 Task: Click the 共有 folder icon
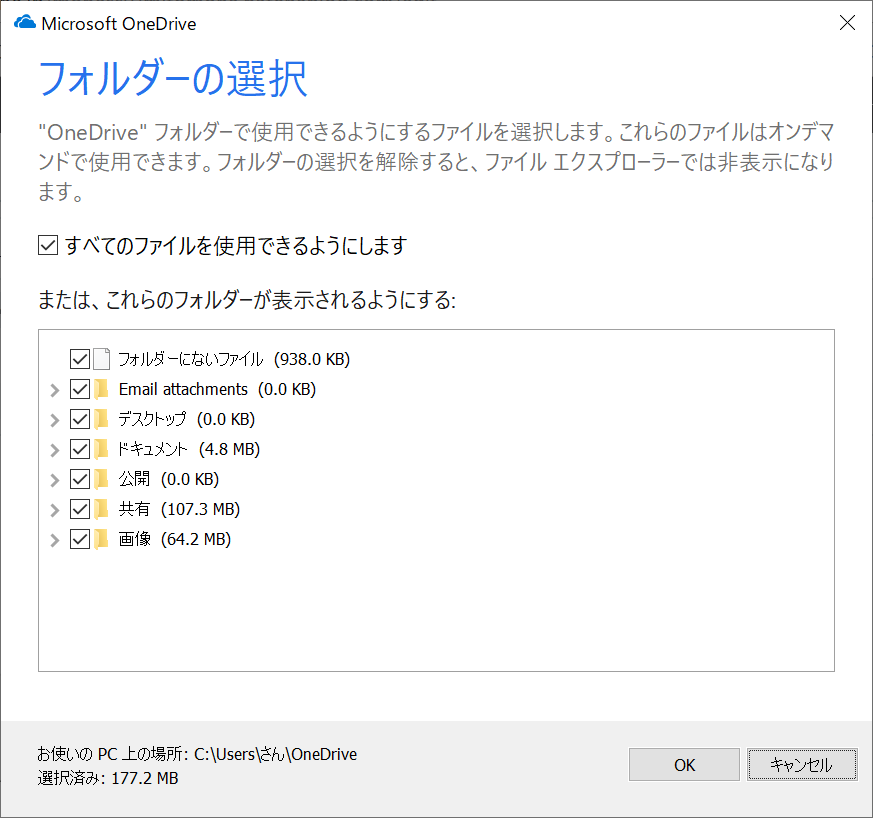point(101,509)
